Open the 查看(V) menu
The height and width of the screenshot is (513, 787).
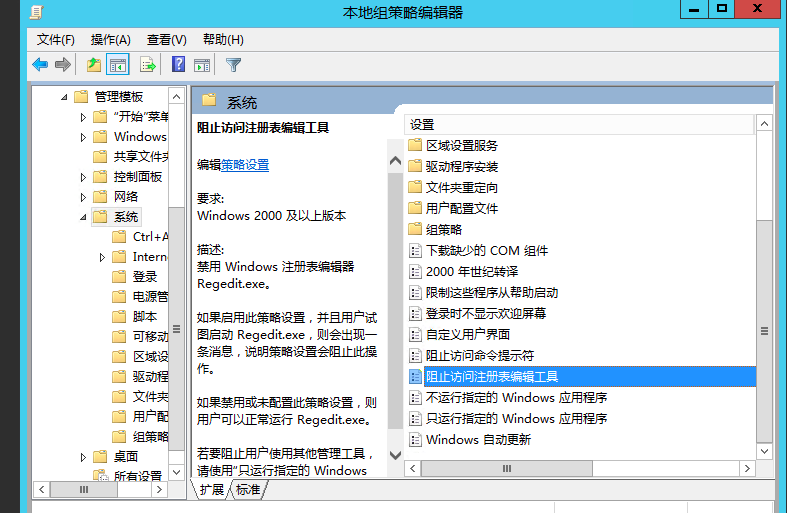pos(167,40)
